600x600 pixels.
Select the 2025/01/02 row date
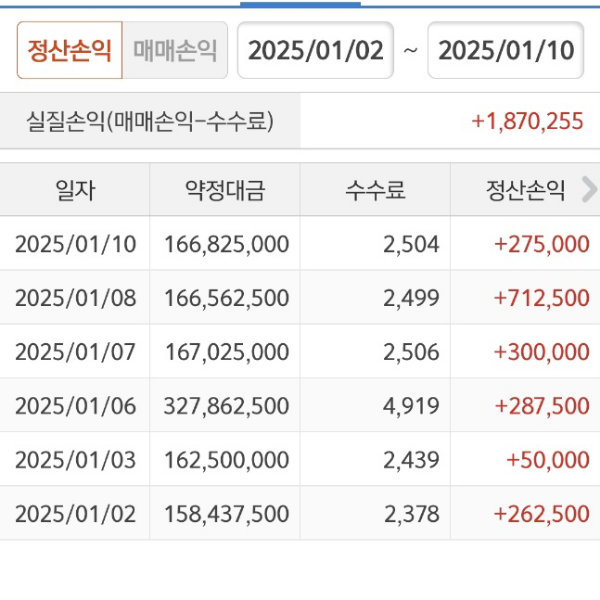[75, 514]
